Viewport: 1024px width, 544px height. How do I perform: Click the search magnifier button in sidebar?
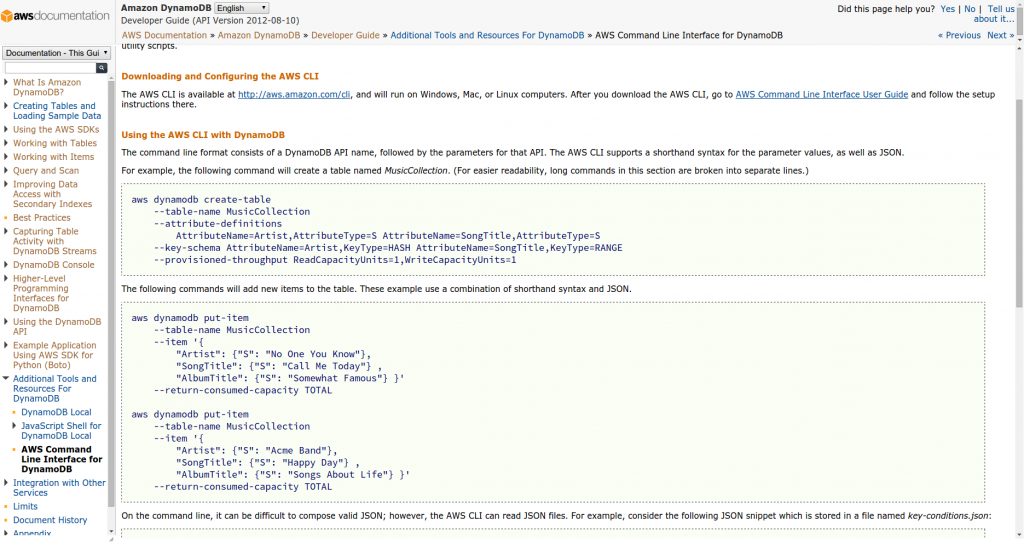coord(101,68)
